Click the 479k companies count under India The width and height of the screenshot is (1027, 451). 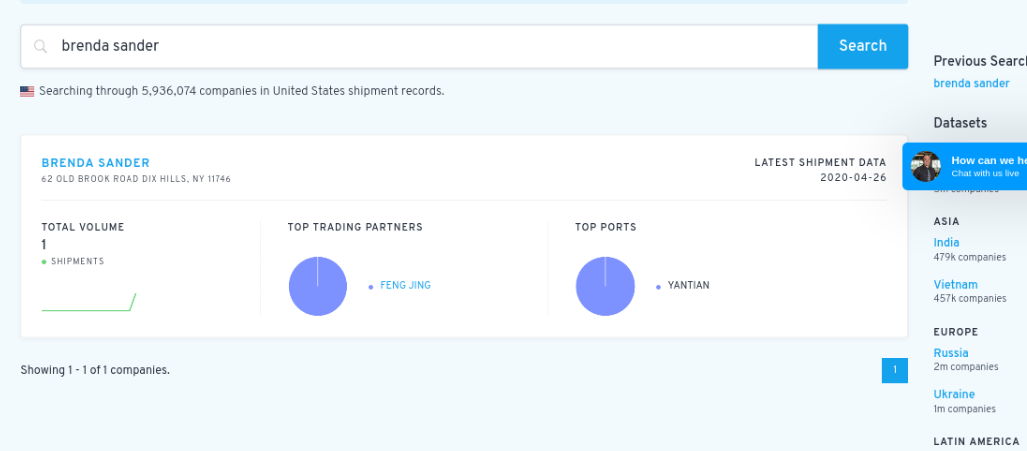pyautogui.click(x=969, y=257)
